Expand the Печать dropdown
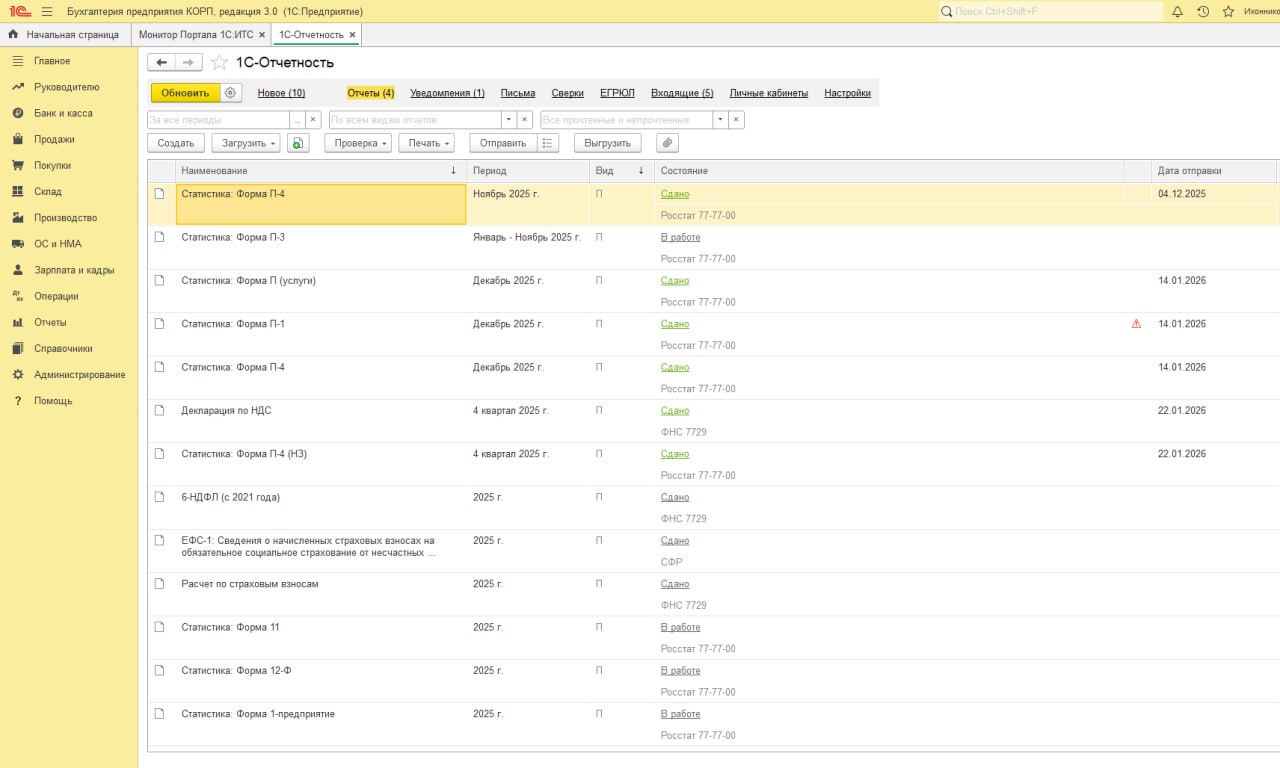 click(427, 143)
